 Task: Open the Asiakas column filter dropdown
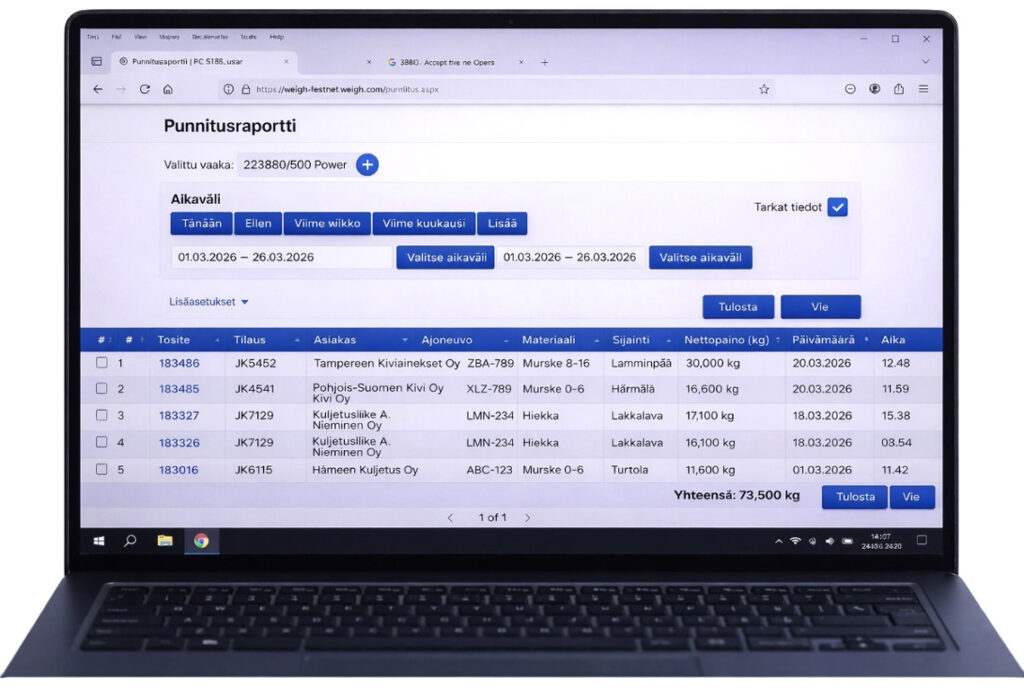pyautogui.click(x=404, y=340)
